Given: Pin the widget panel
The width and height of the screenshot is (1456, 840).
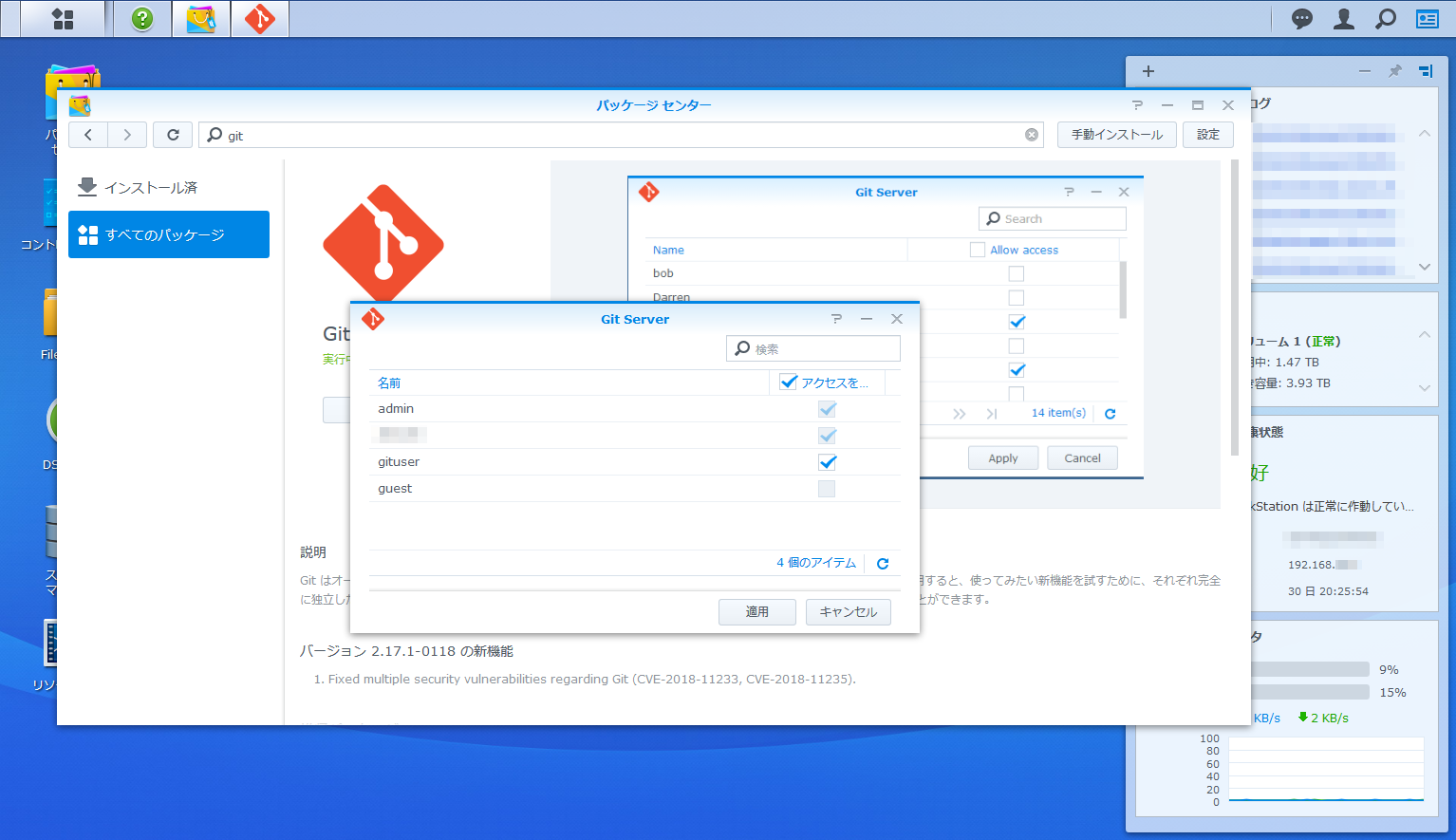Looking at the screenshot, I should click(x=1395, y=71).
